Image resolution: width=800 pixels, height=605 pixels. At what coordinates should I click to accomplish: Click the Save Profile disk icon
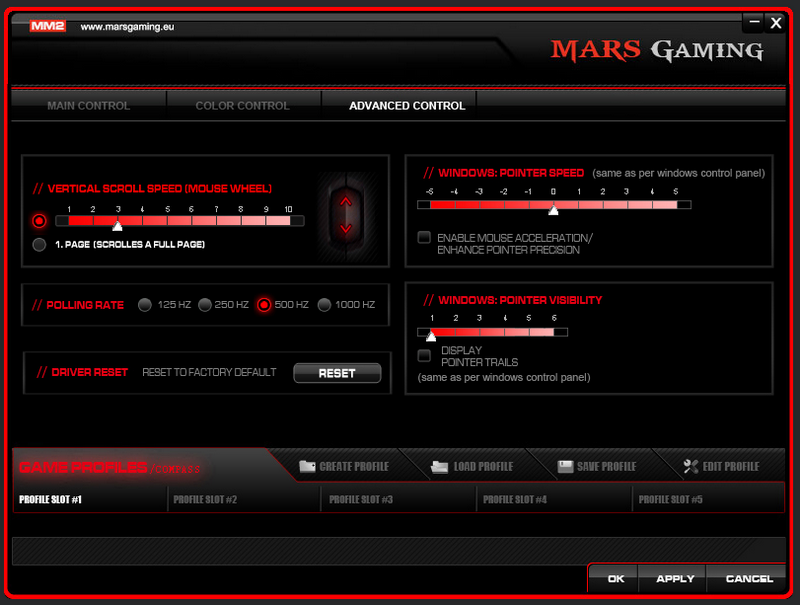pyautogui.click(x=565, y=466)
